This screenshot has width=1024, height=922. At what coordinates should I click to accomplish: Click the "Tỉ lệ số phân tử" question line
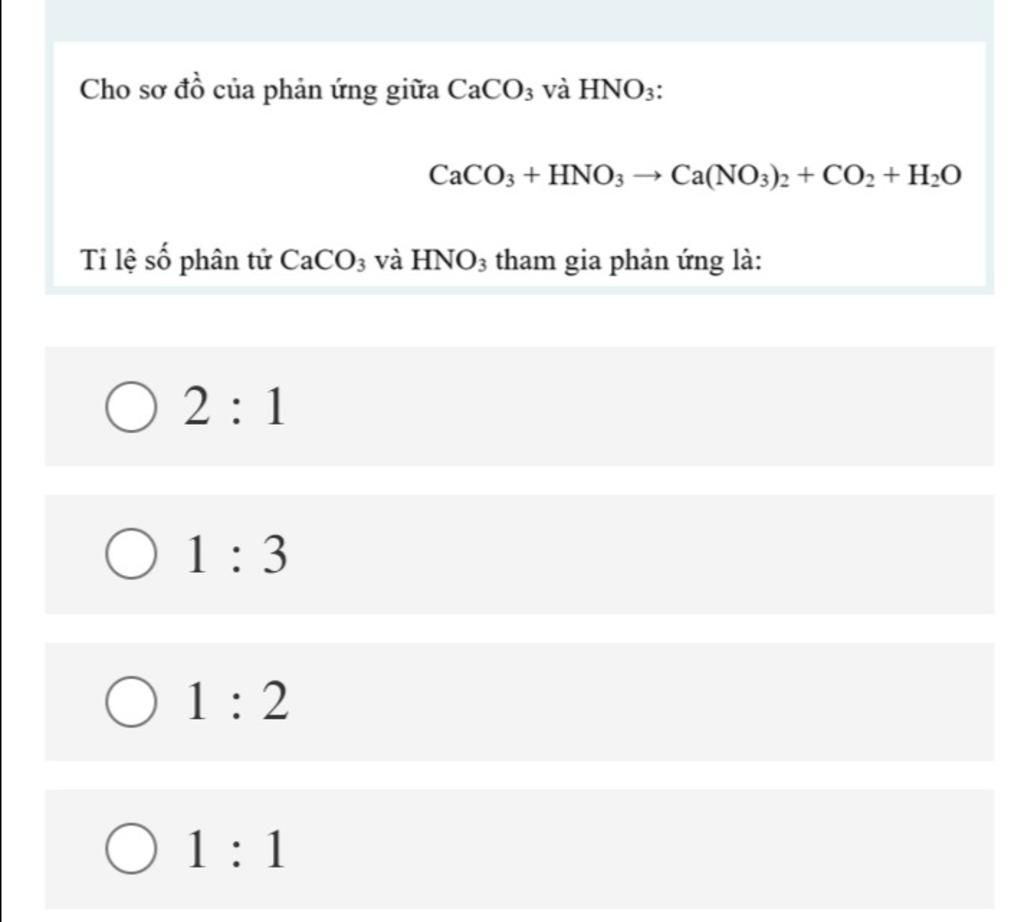(x=422, y=263)
